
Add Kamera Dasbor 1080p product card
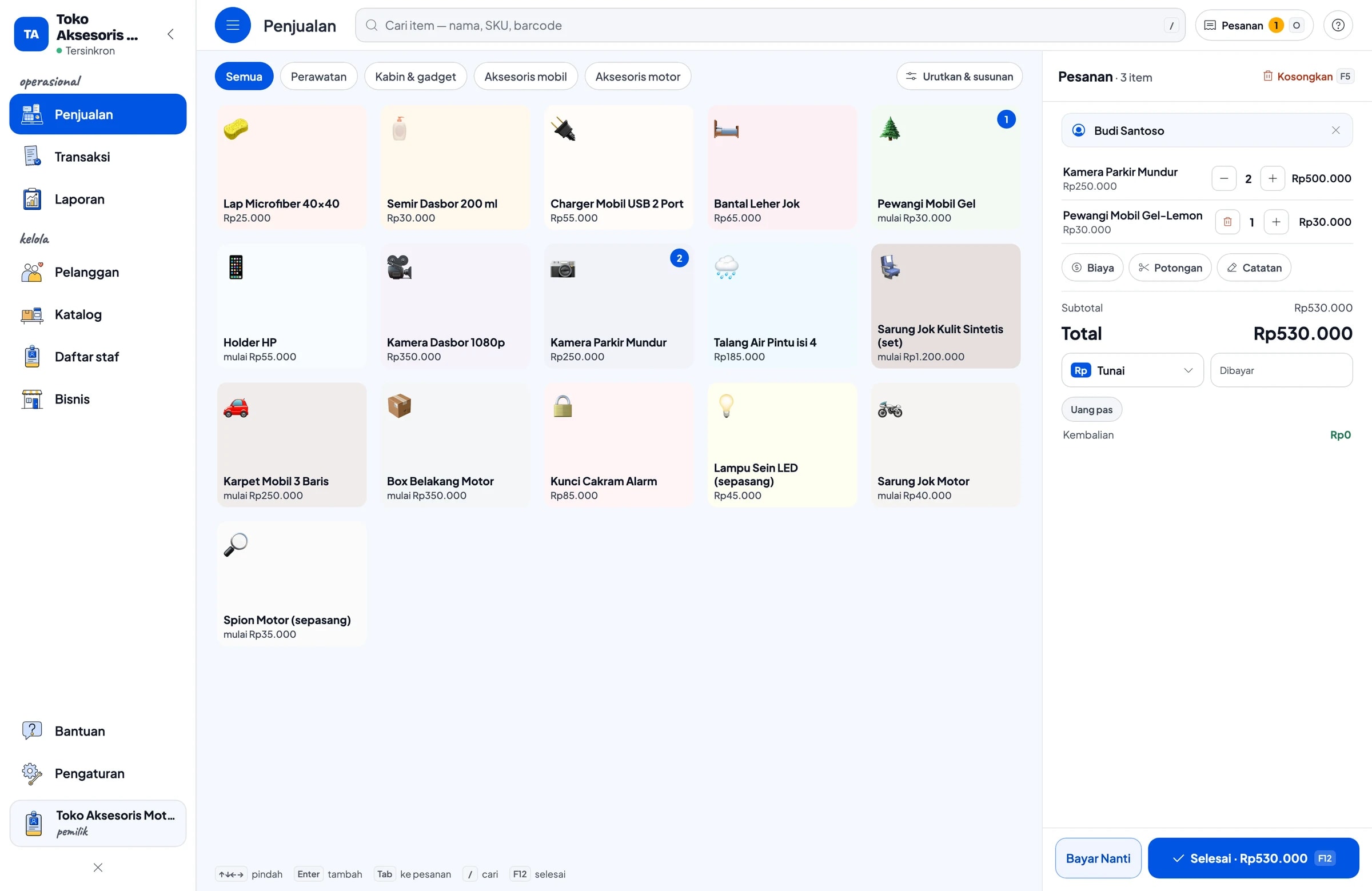point(455,306)
